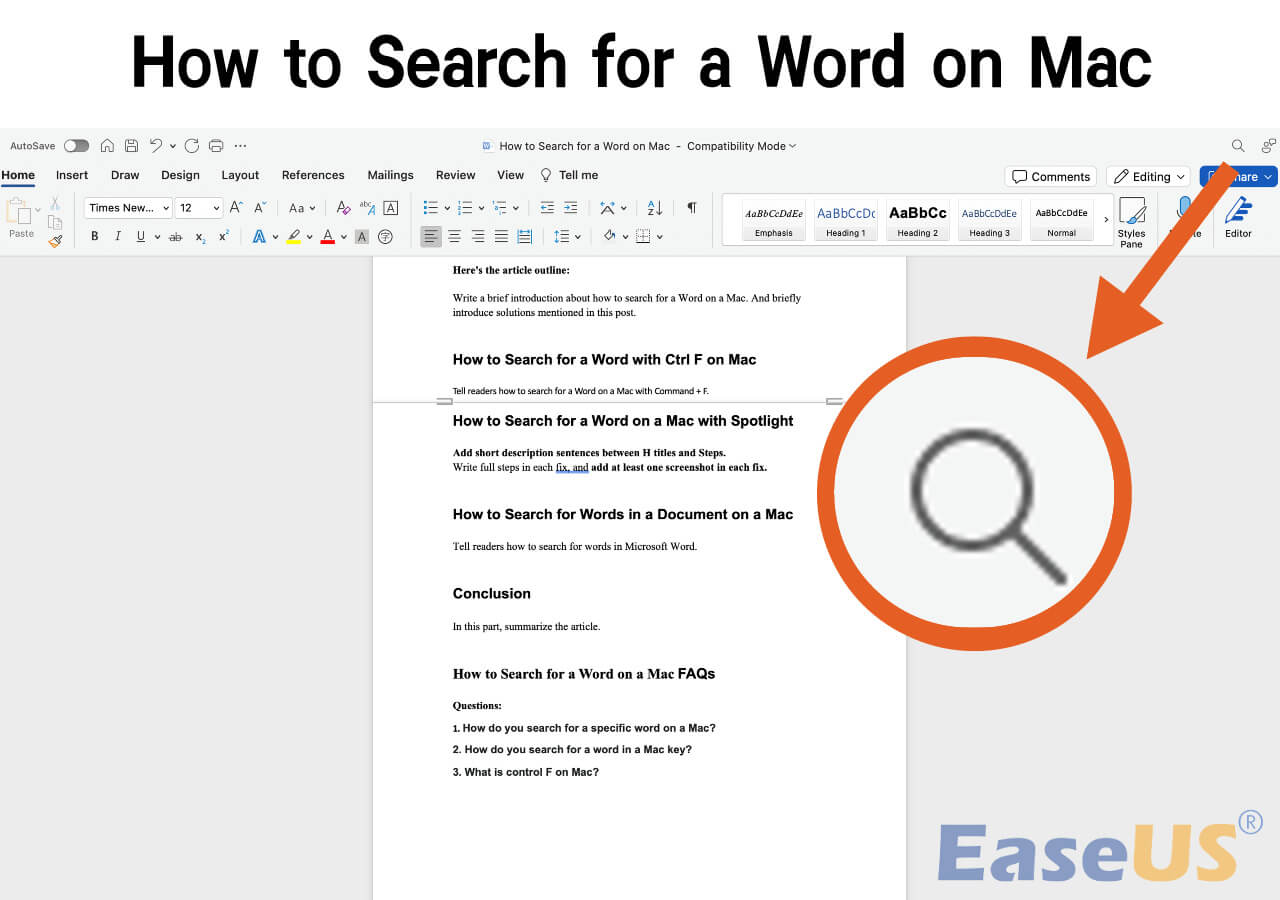Switch to the Mailings tab
This screenshot has height=900, width=1280.
pos(390,175)
